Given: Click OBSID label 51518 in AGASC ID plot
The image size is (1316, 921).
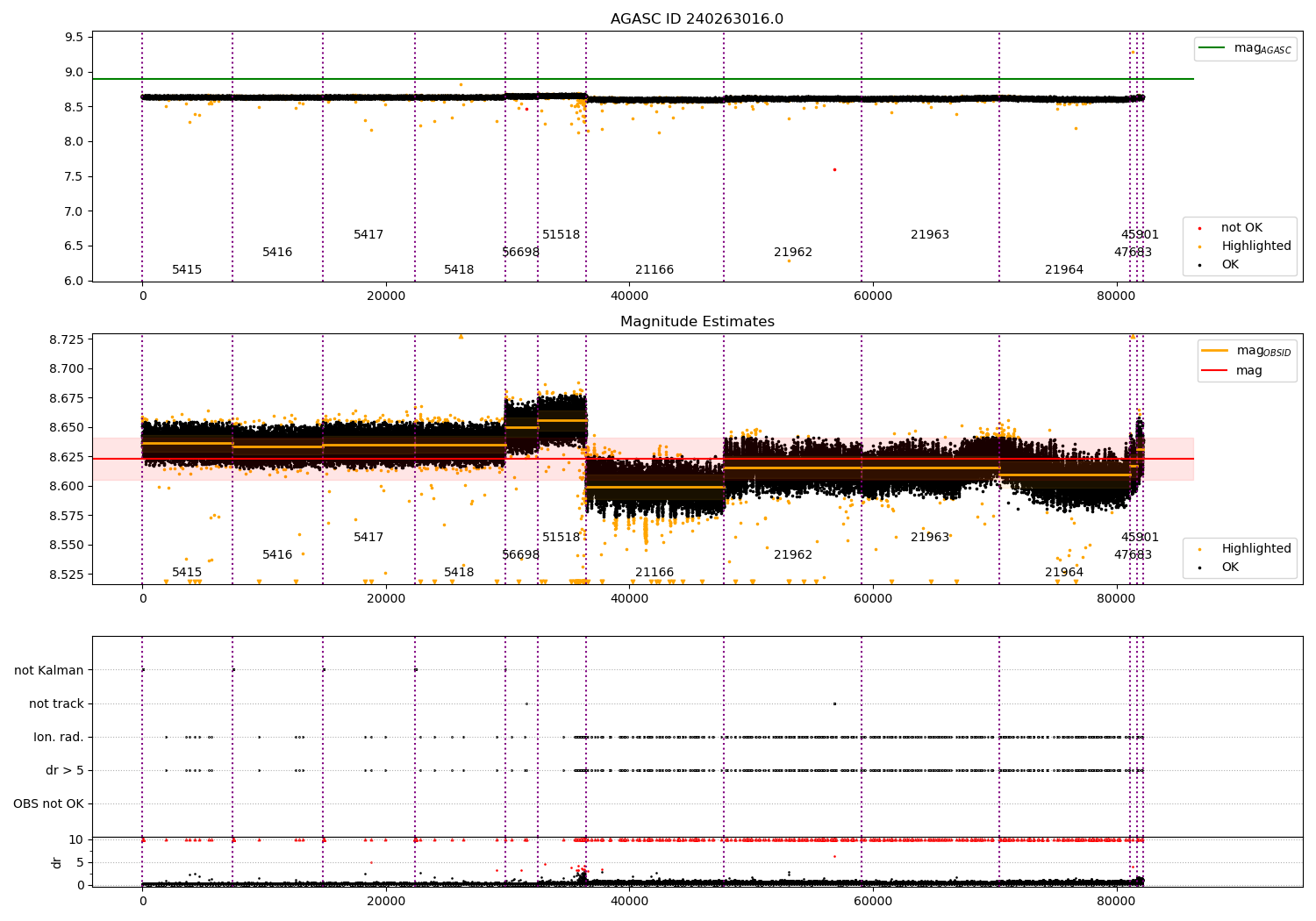Looking at the screenshot, I should tap(561, 234).
